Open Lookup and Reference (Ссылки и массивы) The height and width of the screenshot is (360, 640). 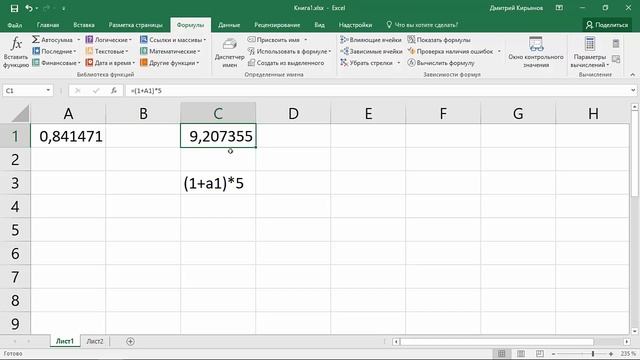point(173,40)
